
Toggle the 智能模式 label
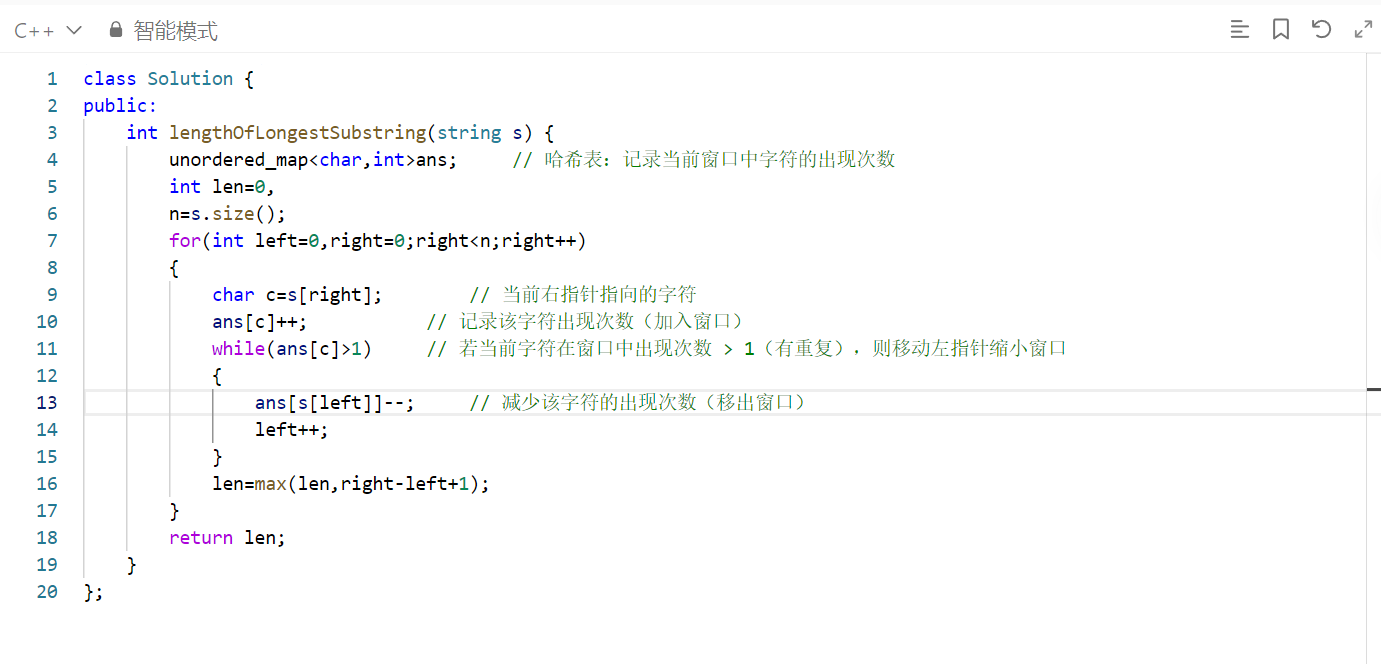coord(175,31)
